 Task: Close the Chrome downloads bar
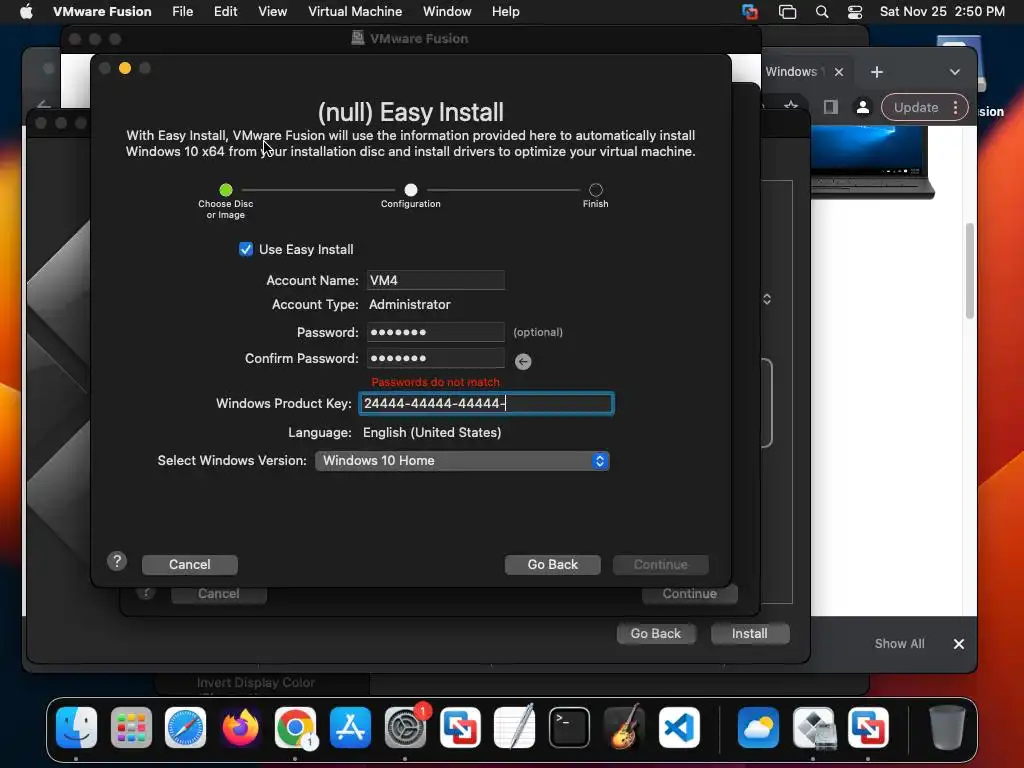959,644
